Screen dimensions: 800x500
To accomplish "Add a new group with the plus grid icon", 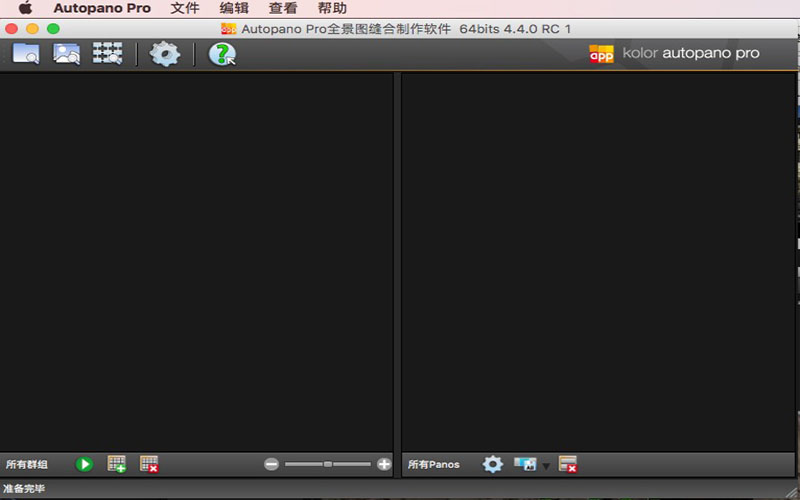I will [117, 464].
